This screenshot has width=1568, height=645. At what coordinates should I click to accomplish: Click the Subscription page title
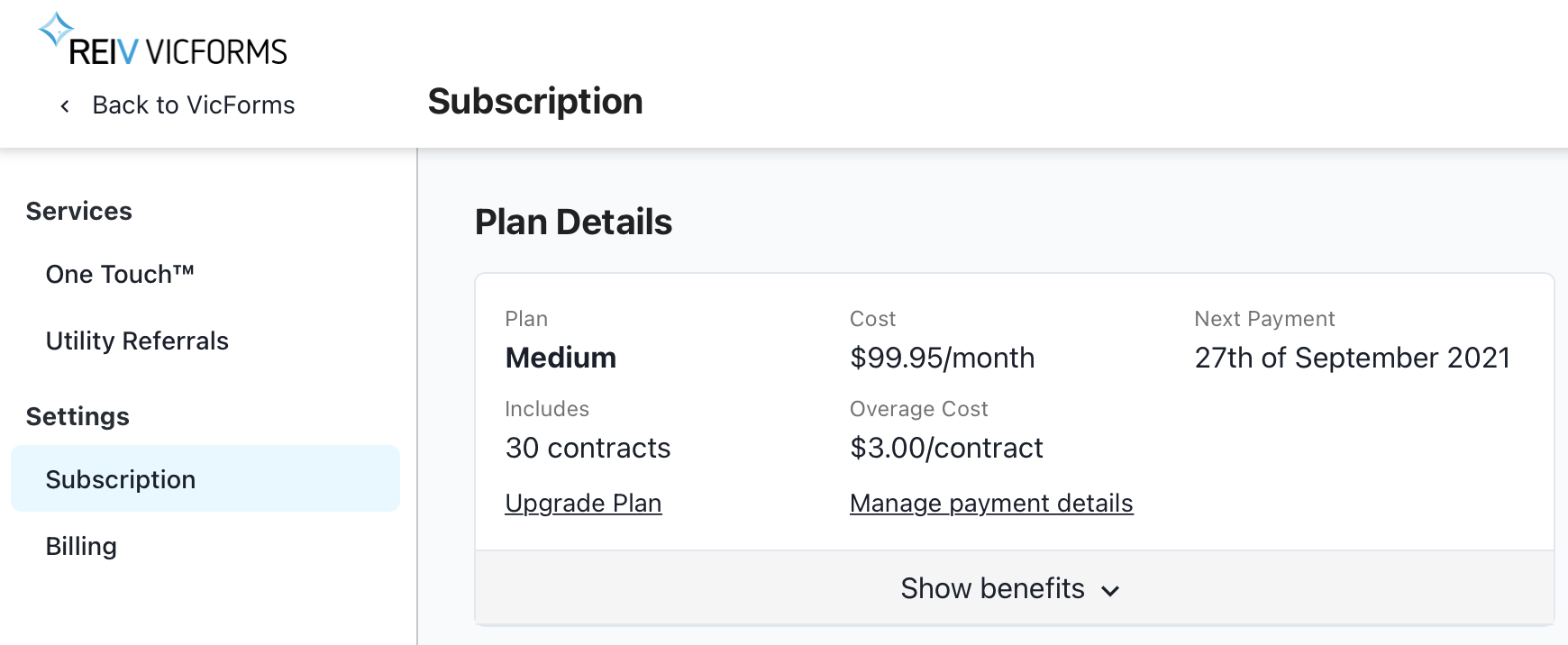(x=535, y=101)
